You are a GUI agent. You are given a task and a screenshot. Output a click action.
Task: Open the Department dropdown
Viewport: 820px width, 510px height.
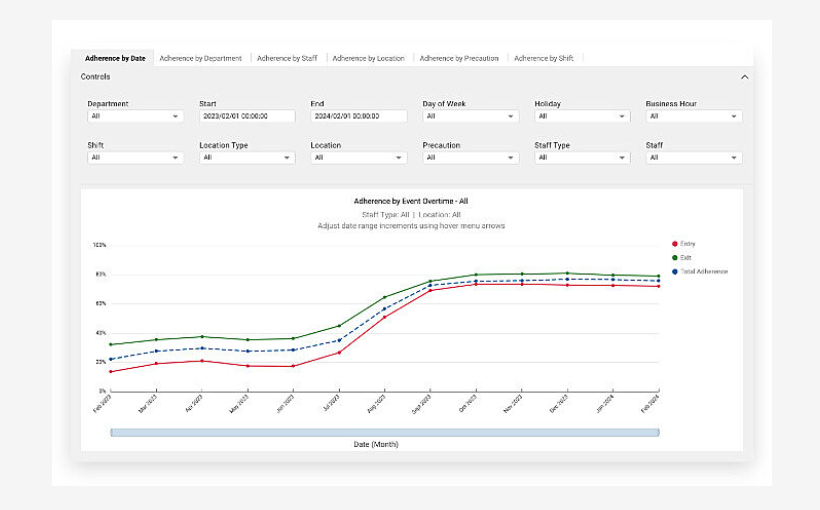tap(134, 116)
